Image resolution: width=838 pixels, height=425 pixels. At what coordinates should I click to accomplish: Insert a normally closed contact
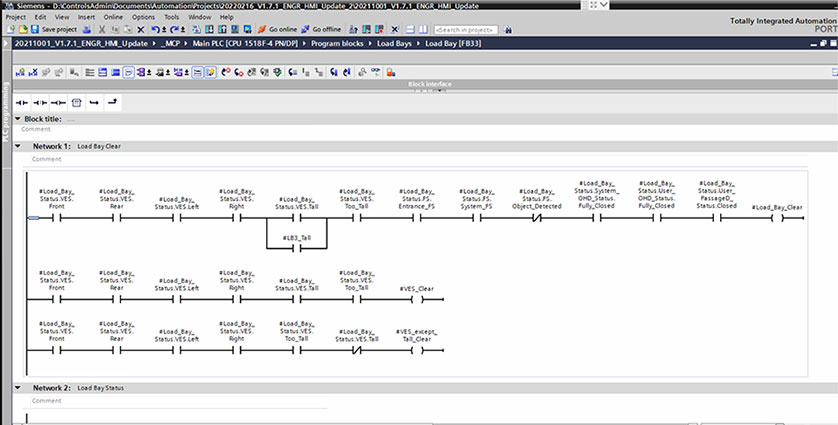coord(41,102)
